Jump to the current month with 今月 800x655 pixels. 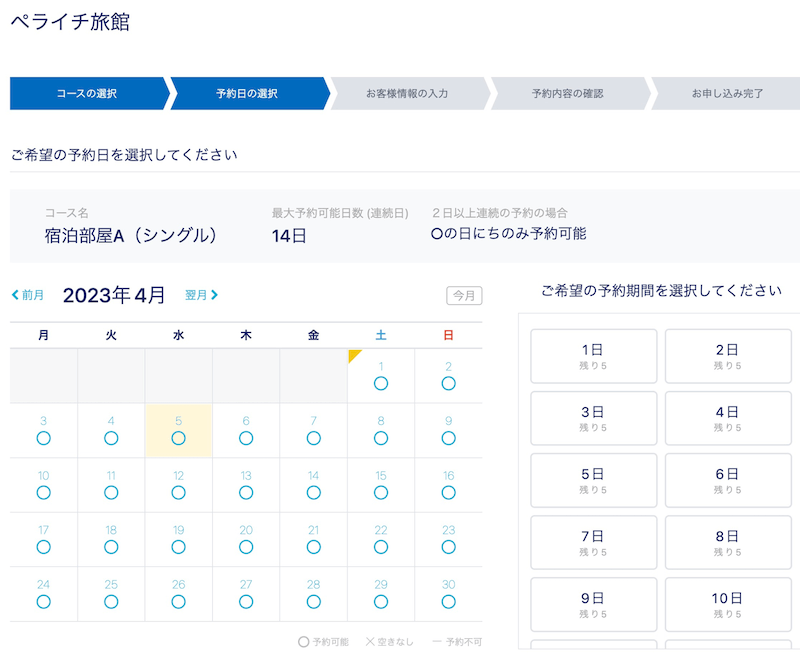click(x=464, y=296)
